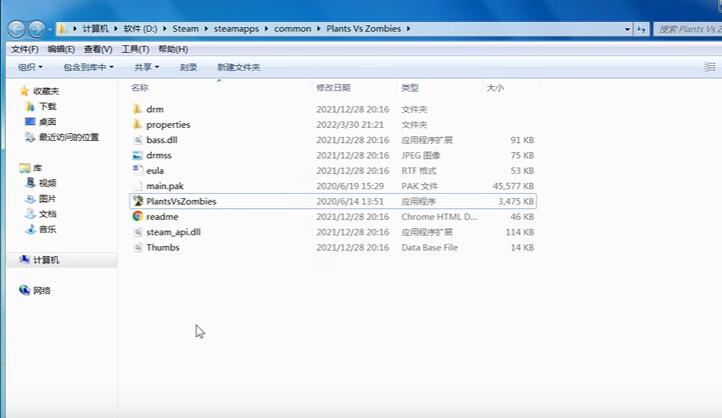The image size is (722, 418).
Task: Expand arrow after Plants Vs Zombies breadcrumb
Action: tap(408, 29)
